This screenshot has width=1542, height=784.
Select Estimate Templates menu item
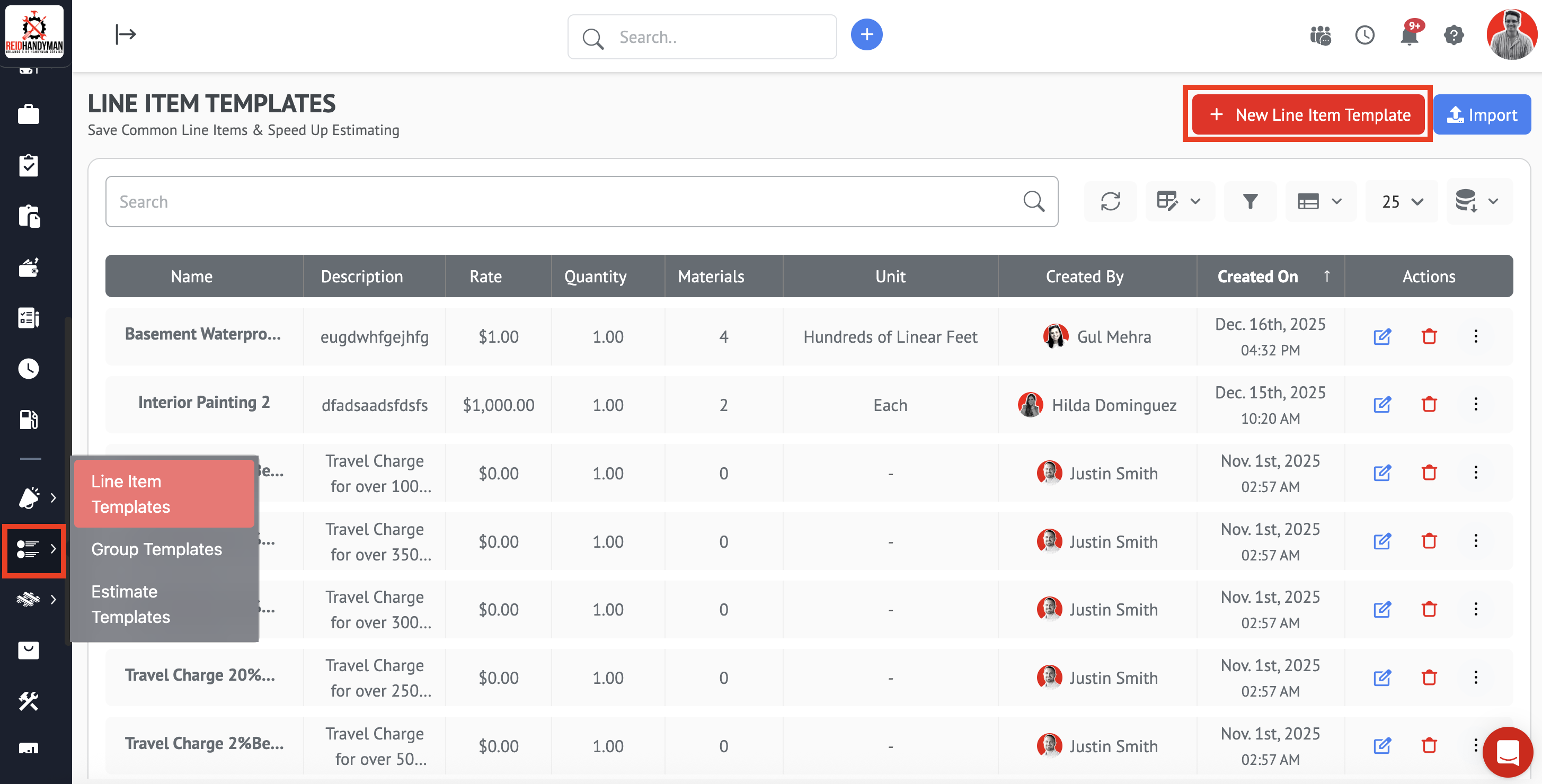point(130,604)
